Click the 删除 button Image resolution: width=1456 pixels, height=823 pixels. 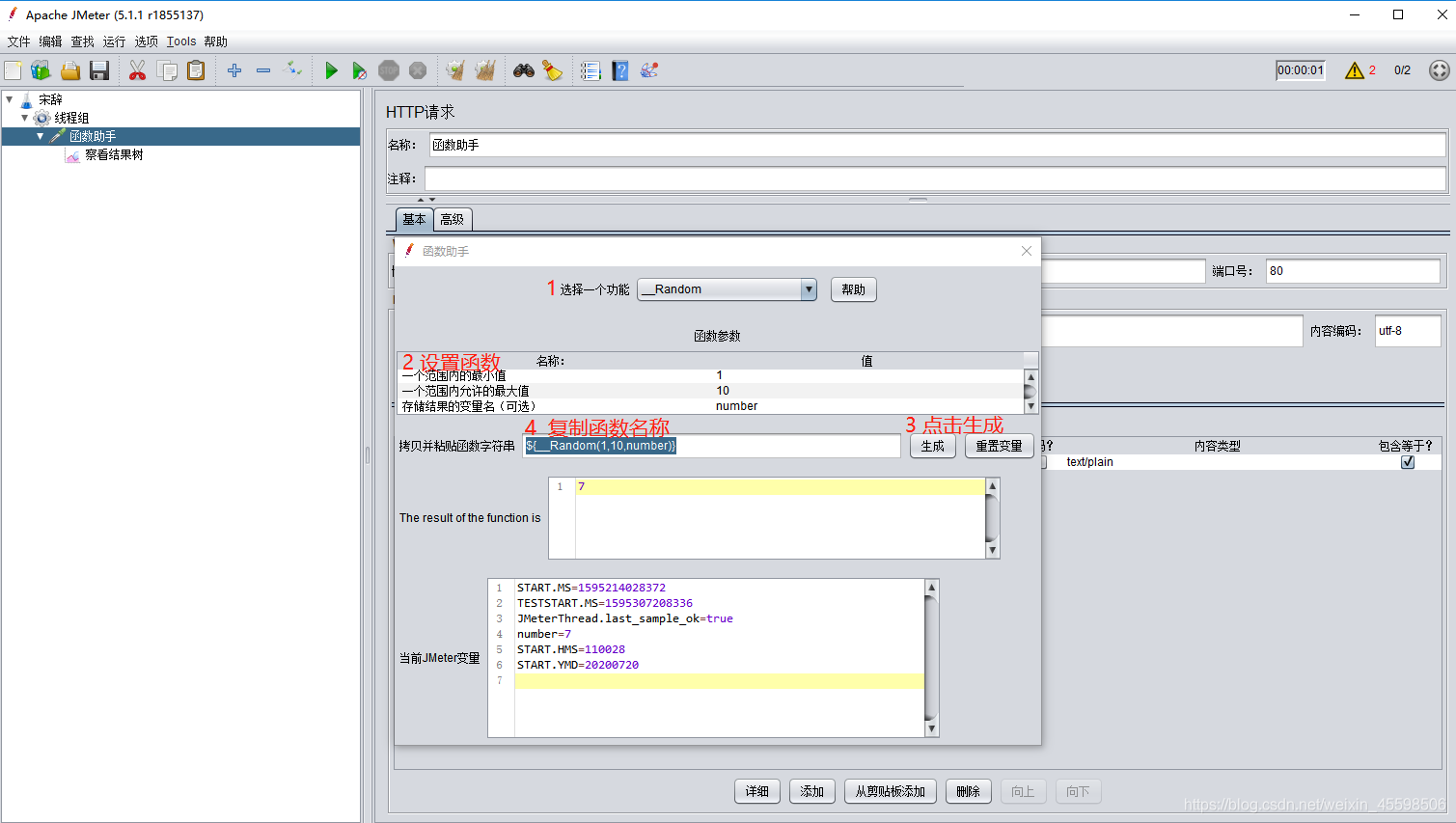pyautogui.click(x=969, y=791)
